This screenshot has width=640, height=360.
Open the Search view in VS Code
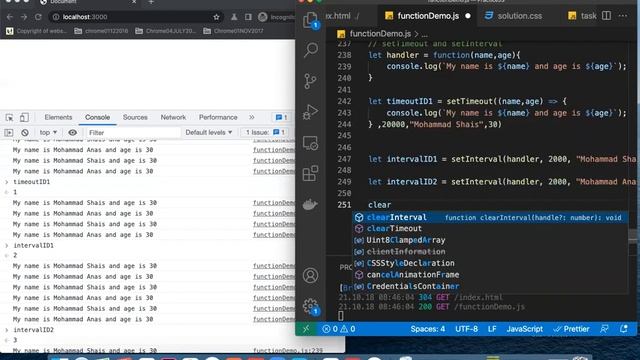pyautogui.click(x=311, y=50)
